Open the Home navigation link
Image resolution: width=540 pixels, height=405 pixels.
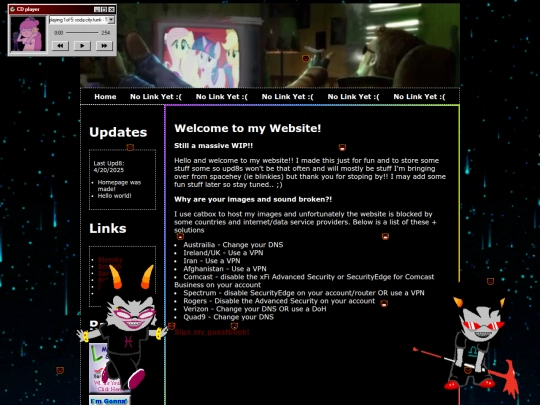(x=105, y=97)
